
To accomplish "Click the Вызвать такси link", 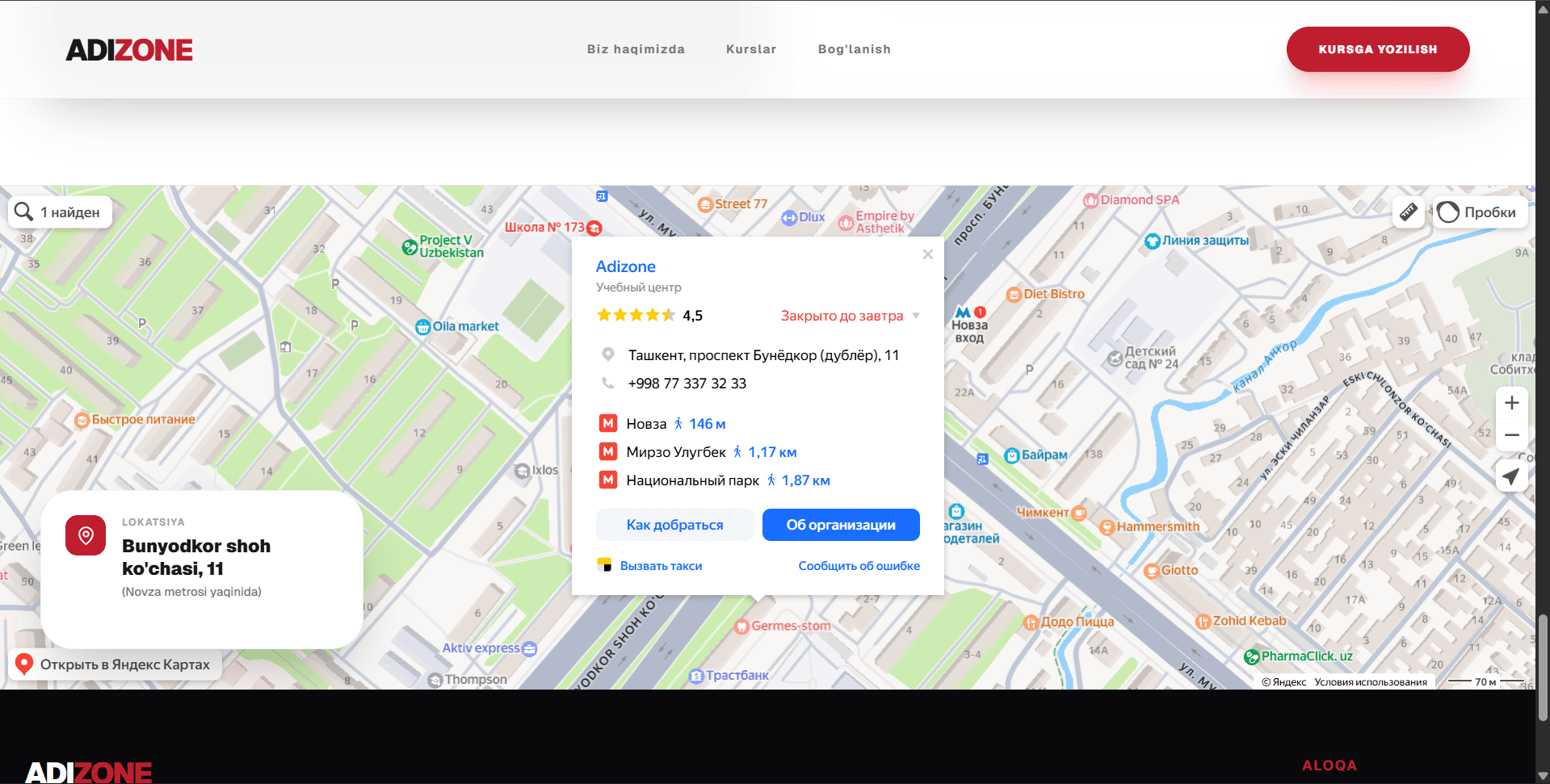I will [x=661, y=566].
